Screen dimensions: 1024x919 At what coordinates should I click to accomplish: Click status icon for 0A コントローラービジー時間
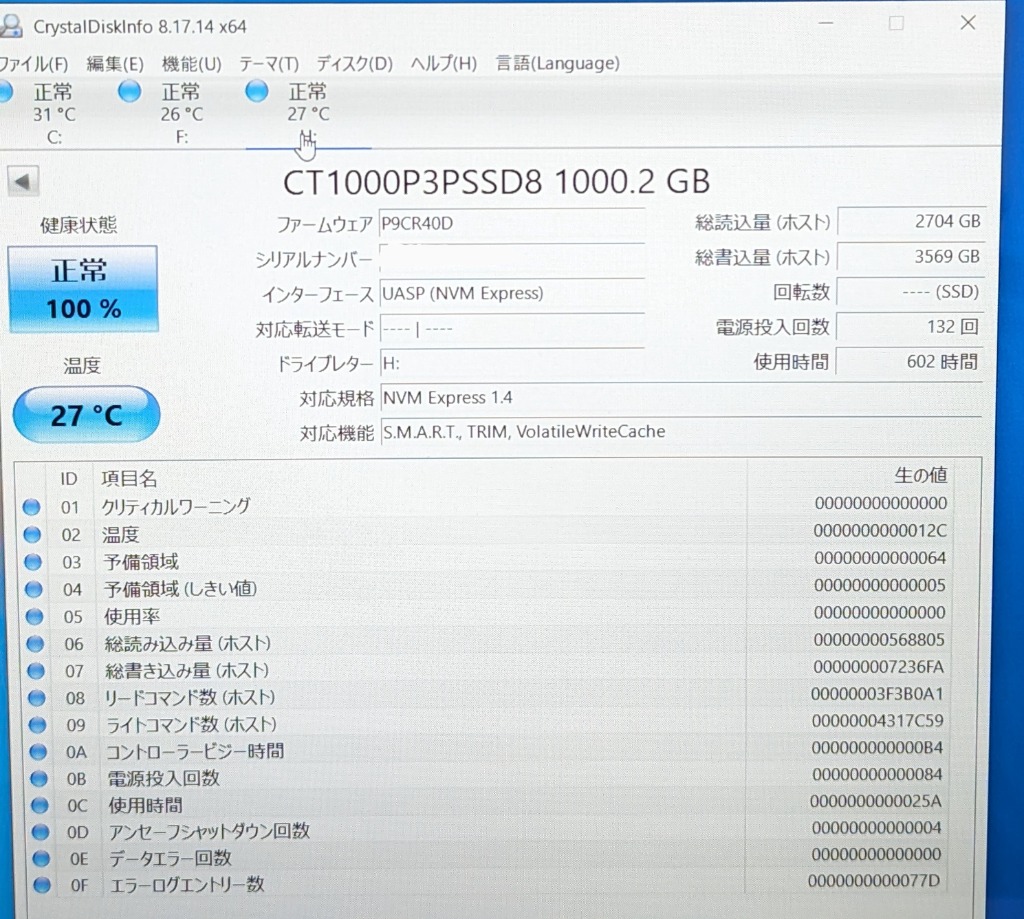tap(38, 752)
